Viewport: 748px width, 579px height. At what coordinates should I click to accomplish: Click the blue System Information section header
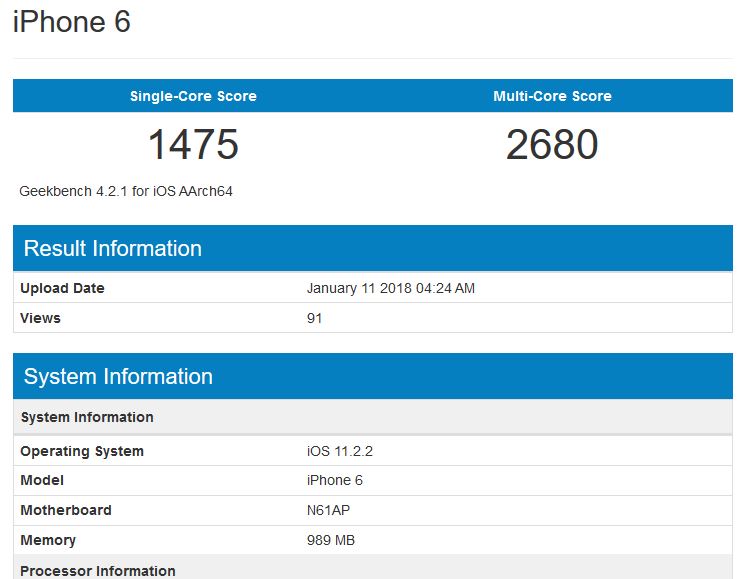(x=373, y=376)
